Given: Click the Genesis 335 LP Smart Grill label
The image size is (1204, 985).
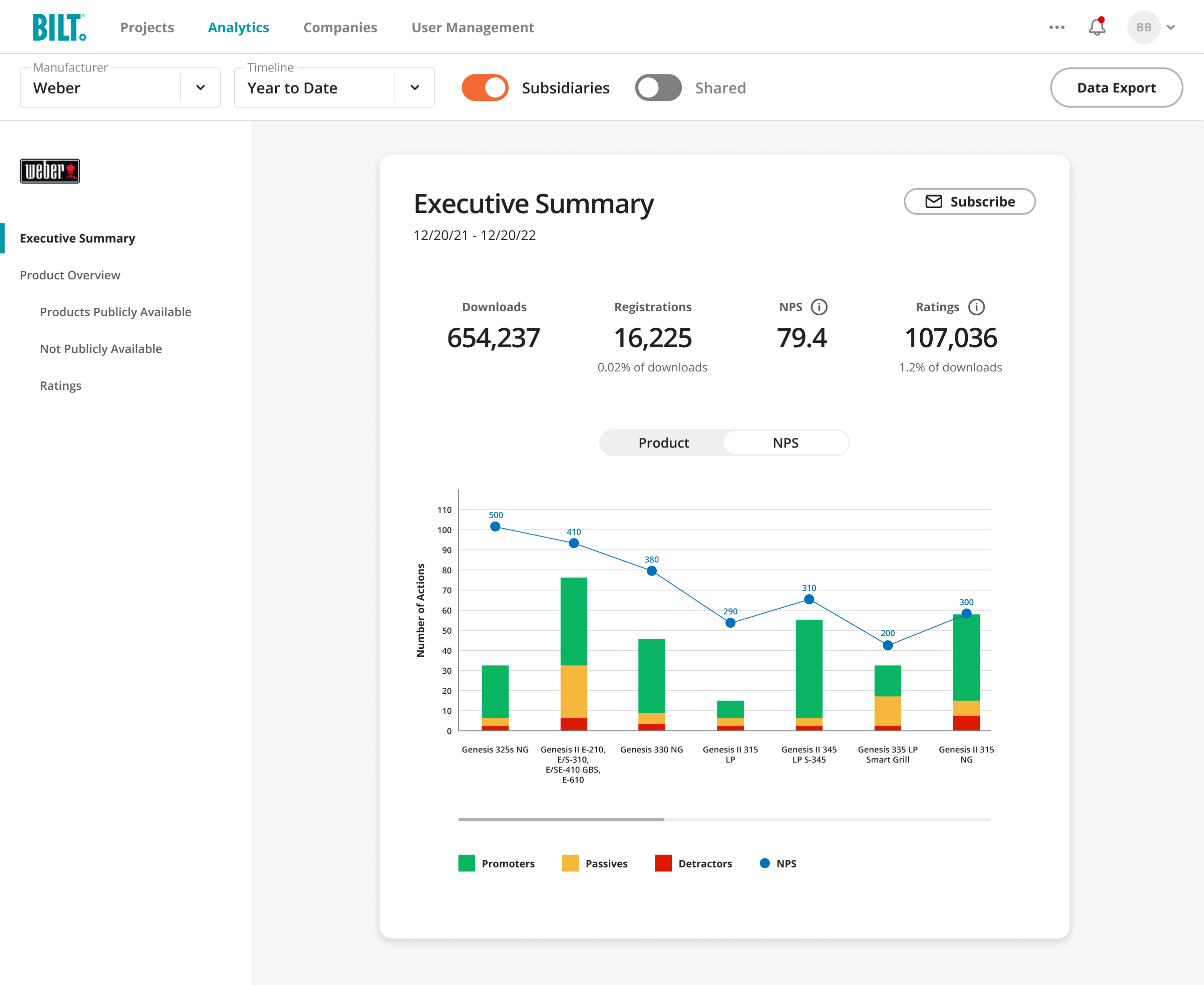Looking at the screenshot, I should (888, 755).
